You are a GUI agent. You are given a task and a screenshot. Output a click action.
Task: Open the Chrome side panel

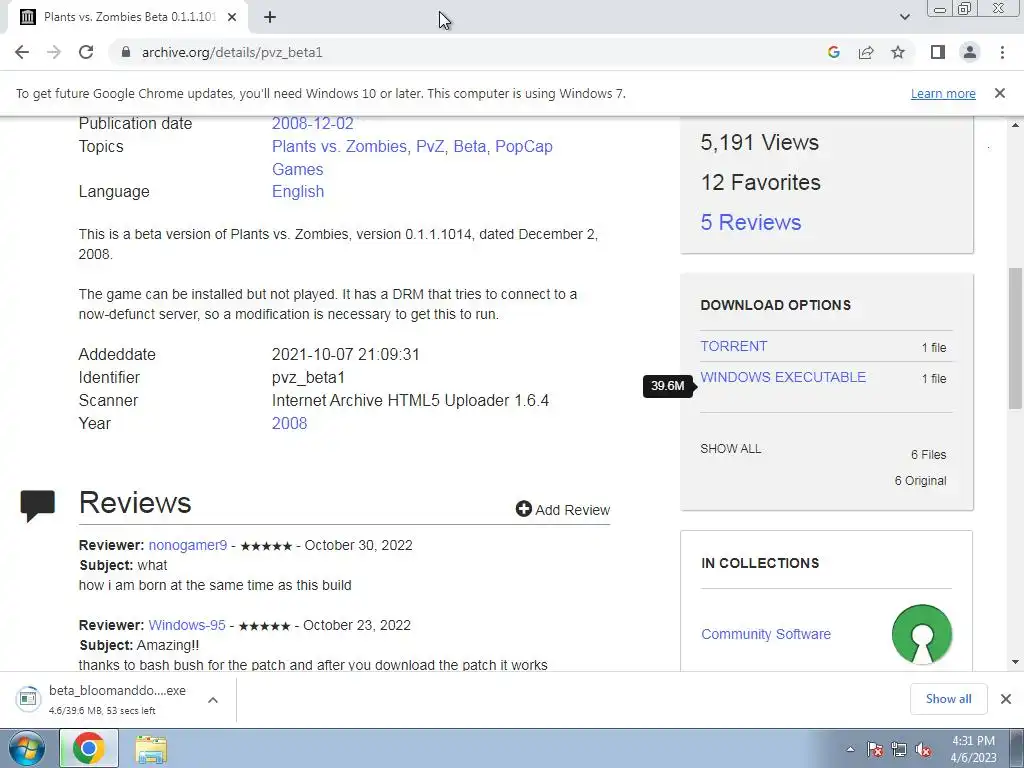(938, 52)
